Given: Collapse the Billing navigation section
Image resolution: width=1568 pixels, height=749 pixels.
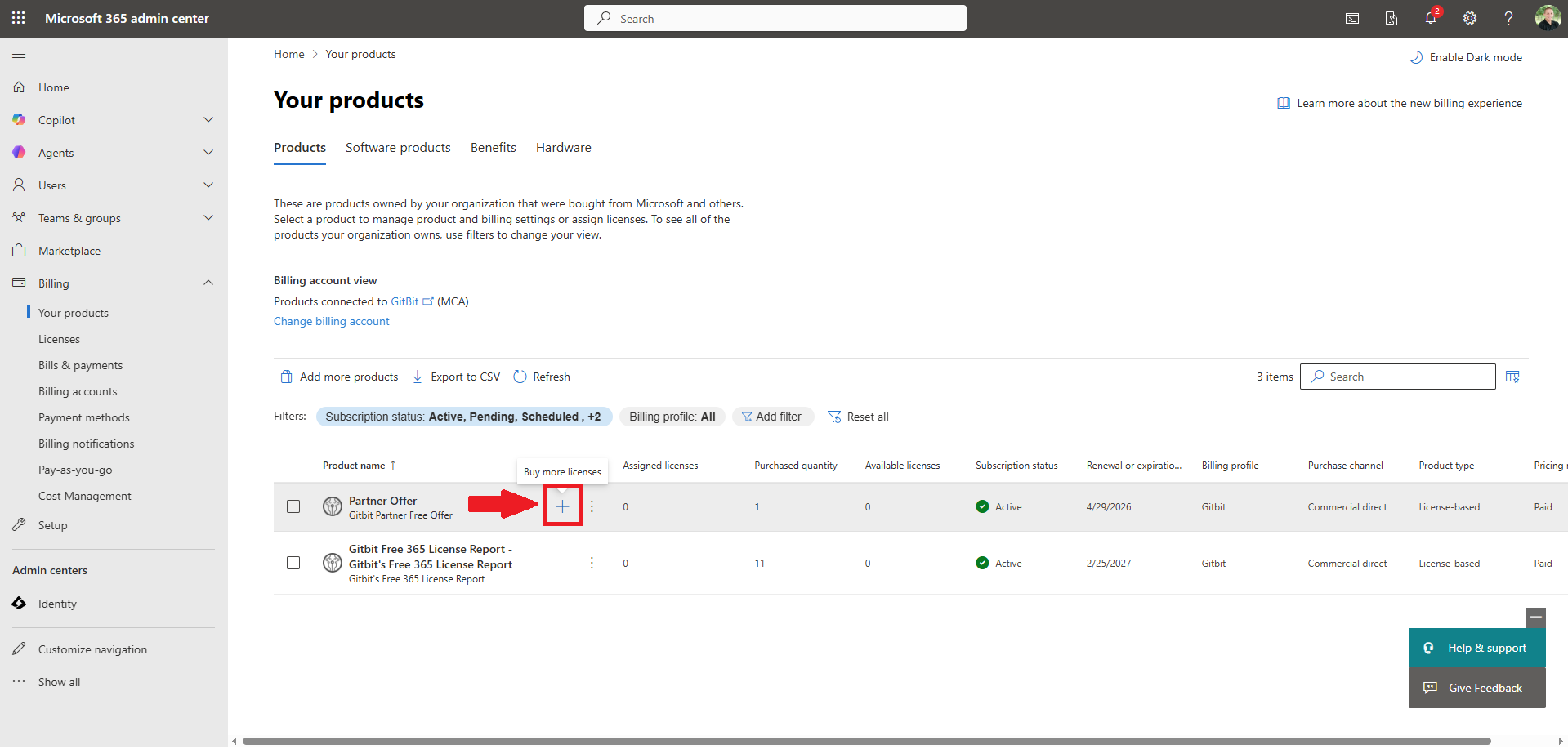Looking at the screenshot, I should (x=208, y=283).
